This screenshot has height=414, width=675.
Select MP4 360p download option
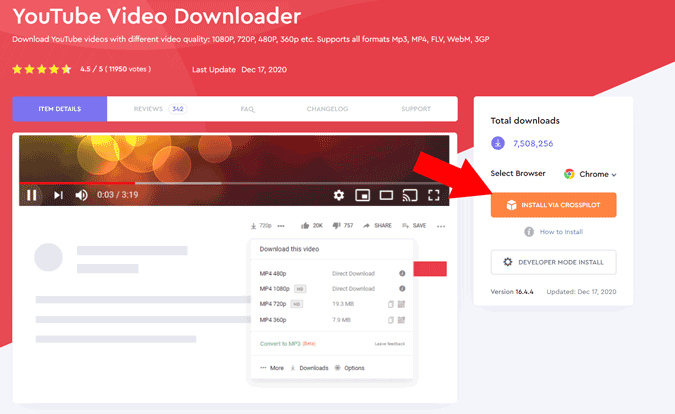273,320
